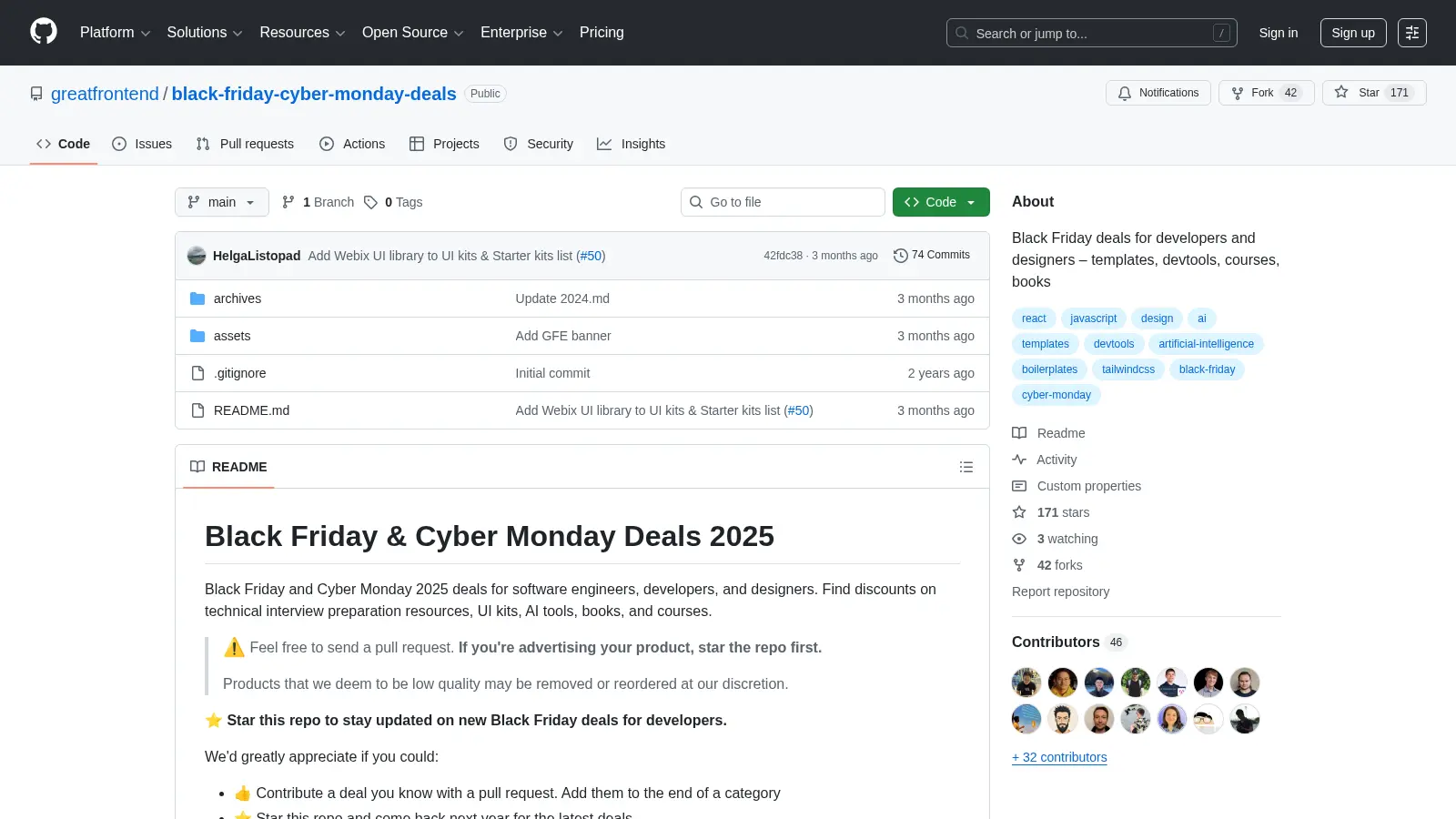Switch to the Insights tab

pos(632,144)
